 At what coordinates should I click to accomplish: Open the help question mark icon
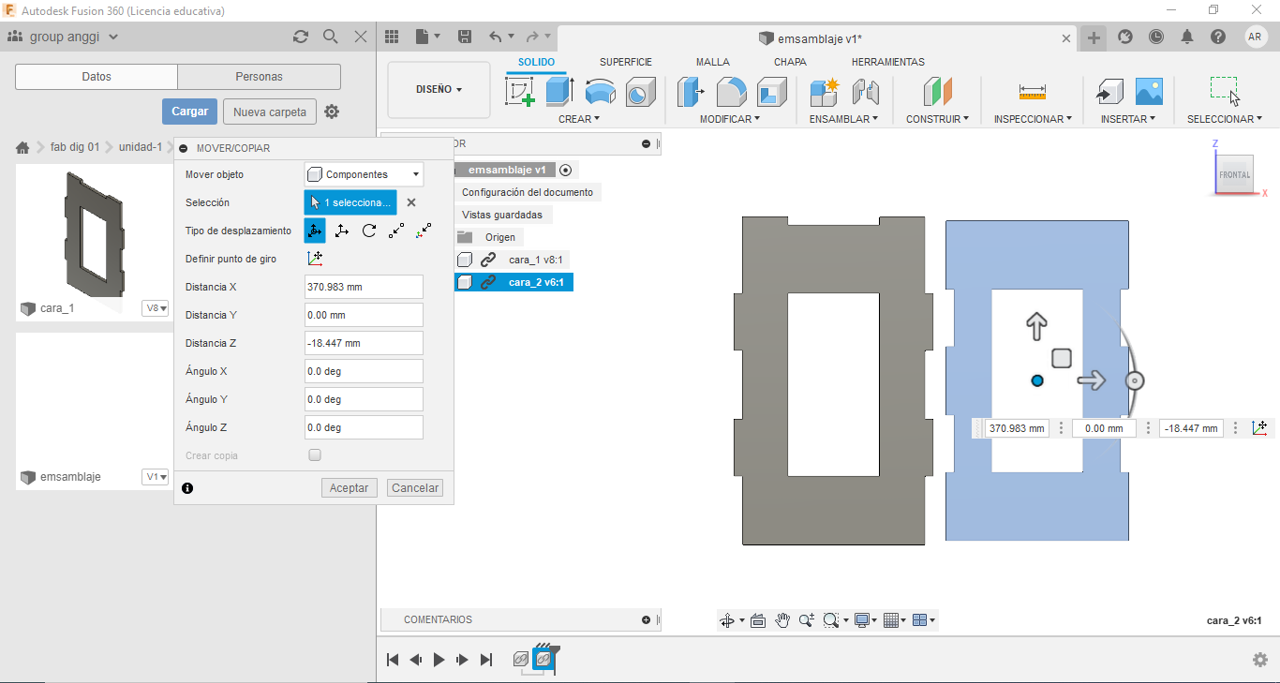[1218, 37]
